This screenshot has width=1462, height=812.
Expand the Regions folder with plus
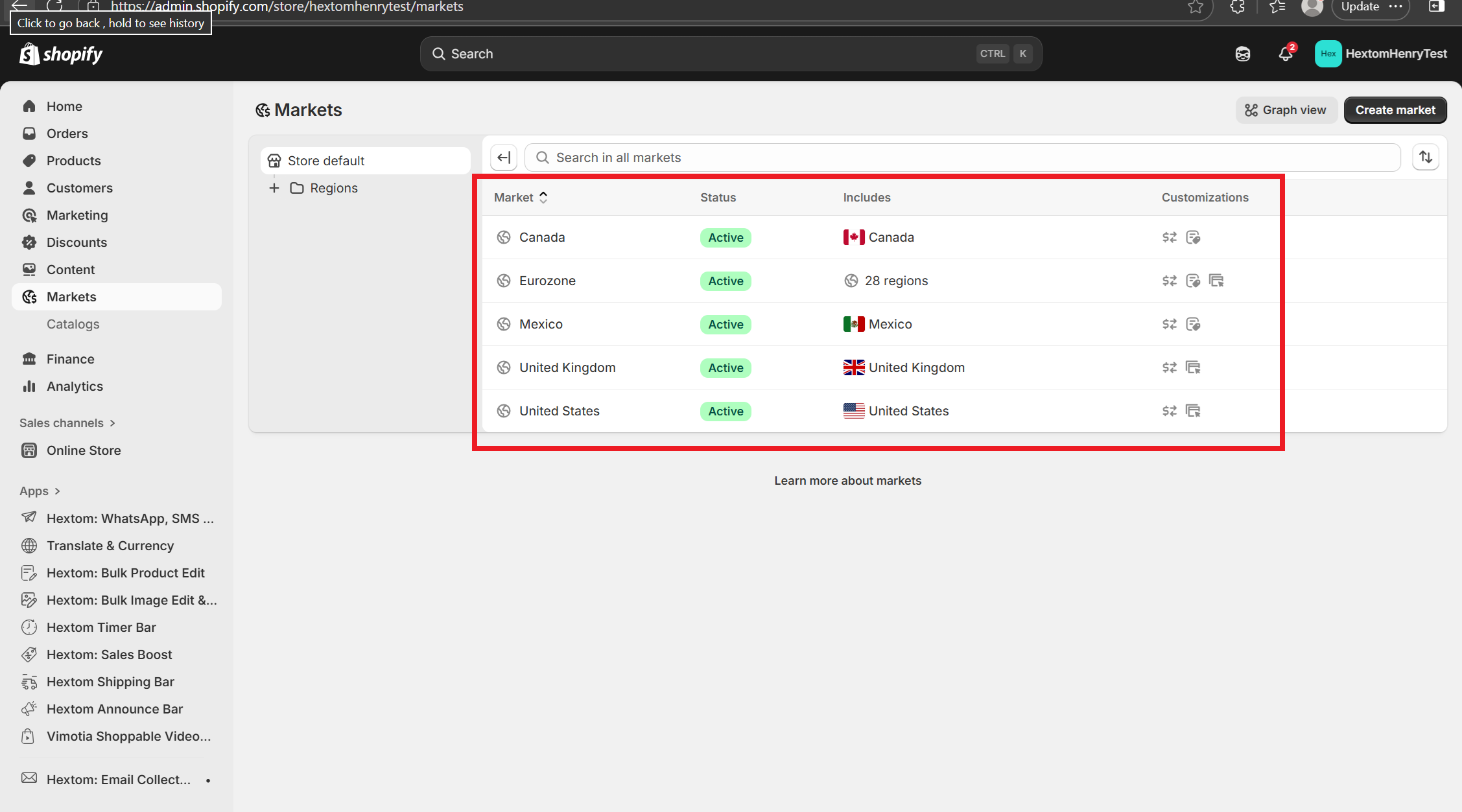274,188
